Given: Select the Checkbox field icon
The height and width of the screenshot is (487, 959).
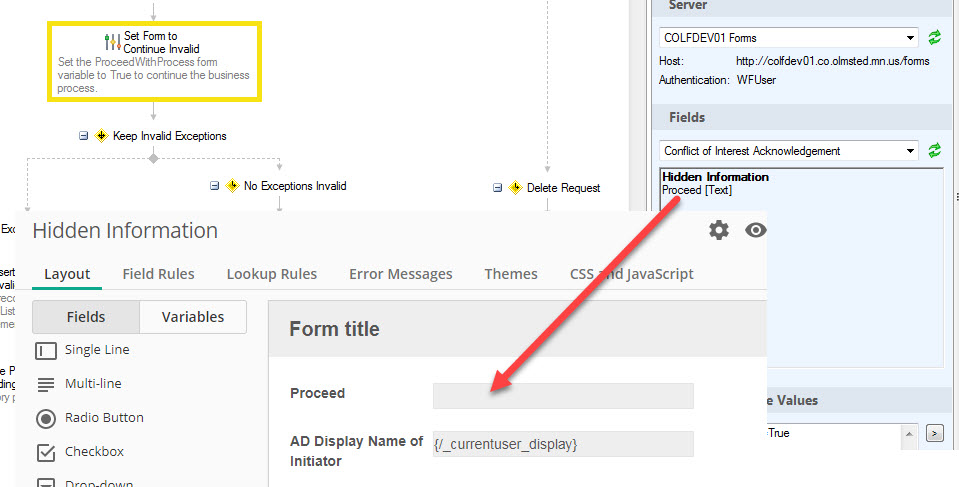Looking at the screenshot, I should tap(46, 453).
